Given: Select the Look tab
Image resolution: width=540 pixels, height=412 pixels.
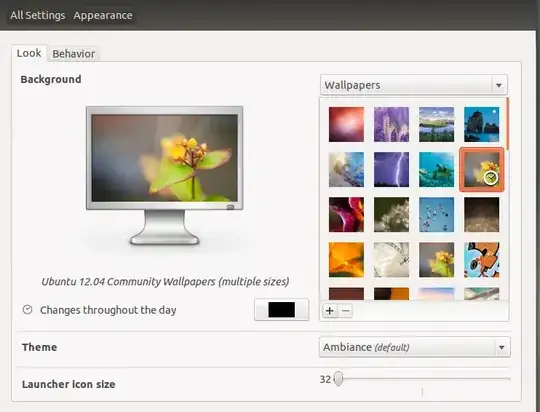Looking at the screenshot, I should (29, 53).
